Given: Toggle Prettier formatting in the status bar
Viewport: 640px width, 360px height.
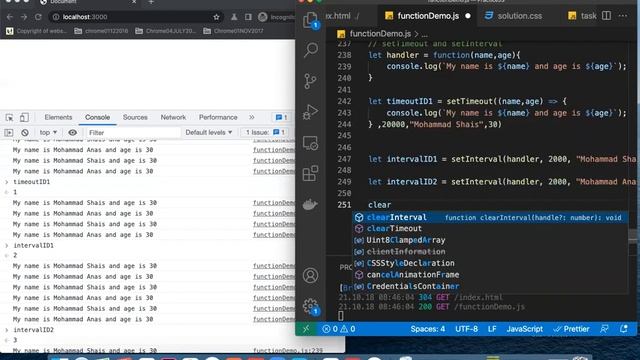Looking at the screenshot, I should pos(571,329).
